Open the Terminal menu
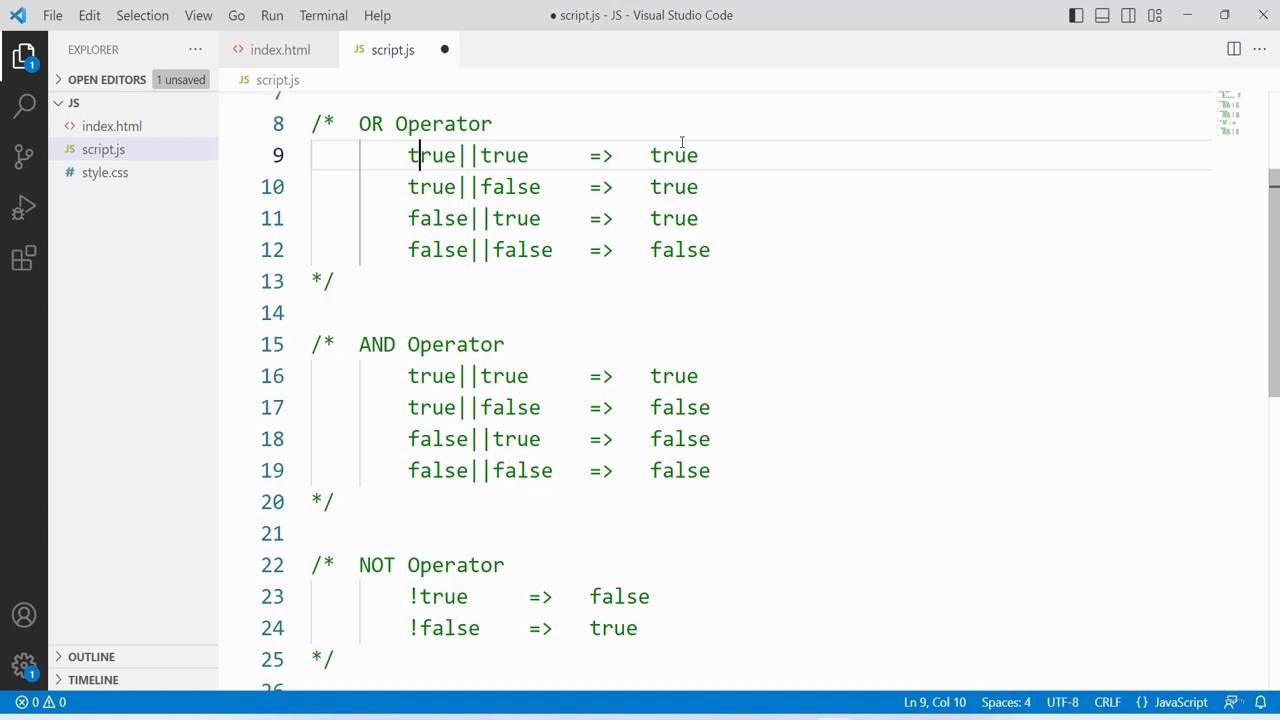 (x=323, y=15)
